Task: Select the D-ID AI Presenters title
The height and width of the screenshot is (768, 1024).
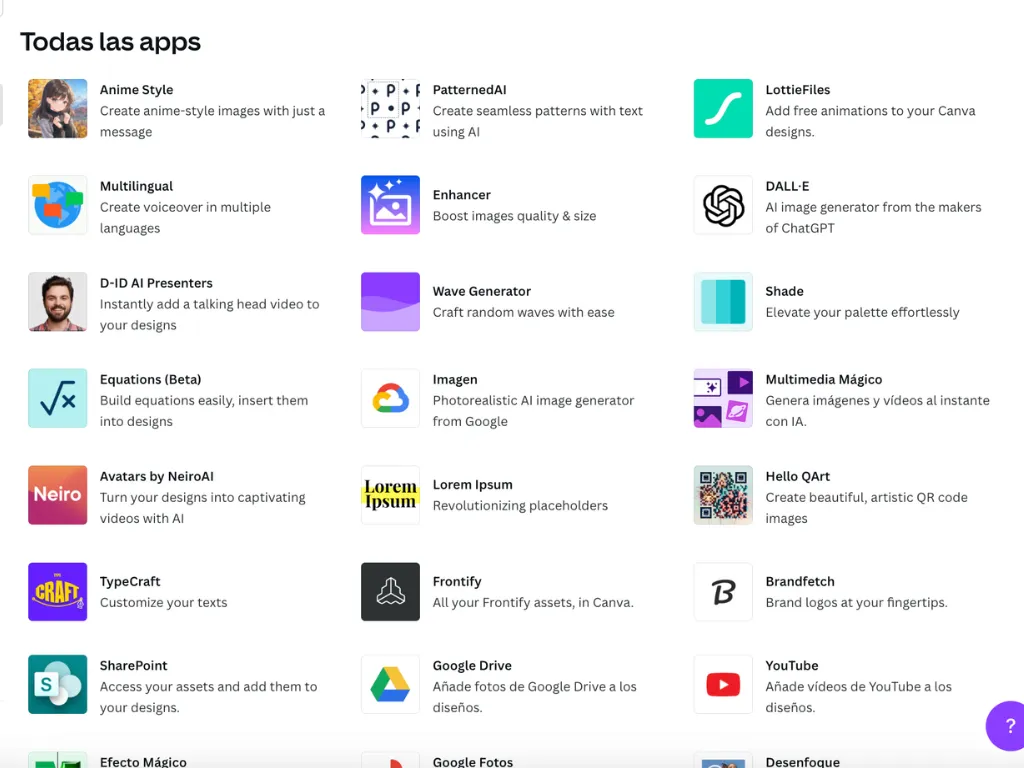Action: (x=156, y=283)
